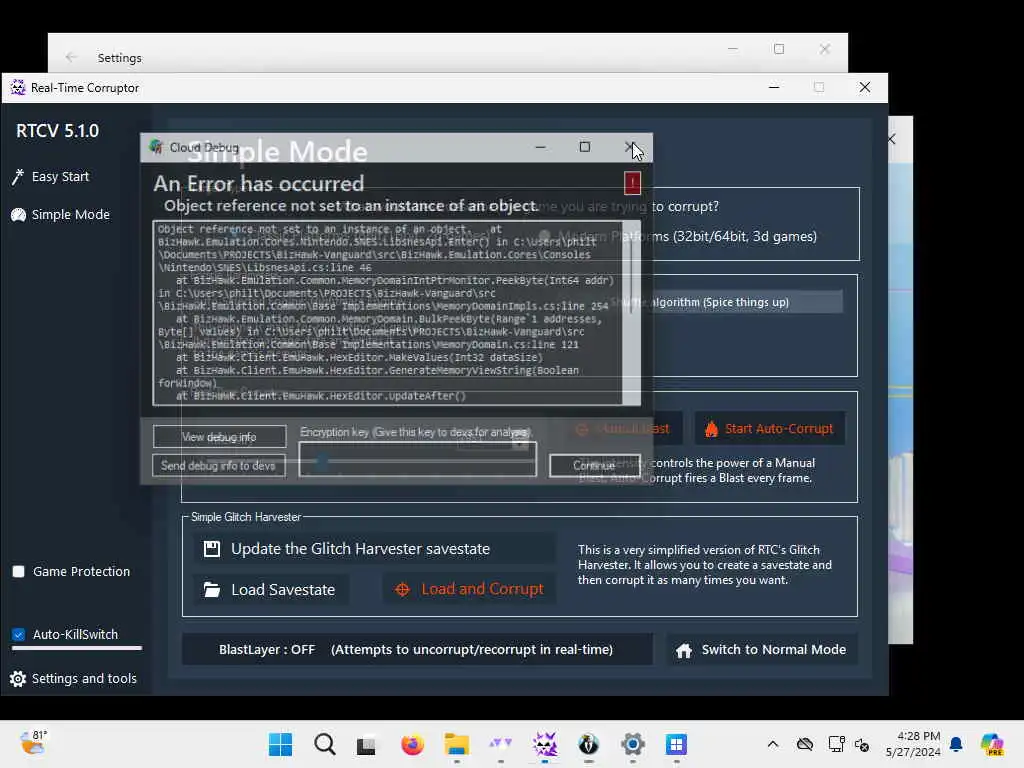1024x768 pixels.
Task: Go back in the Settings window
Action: tap(71, 57)
